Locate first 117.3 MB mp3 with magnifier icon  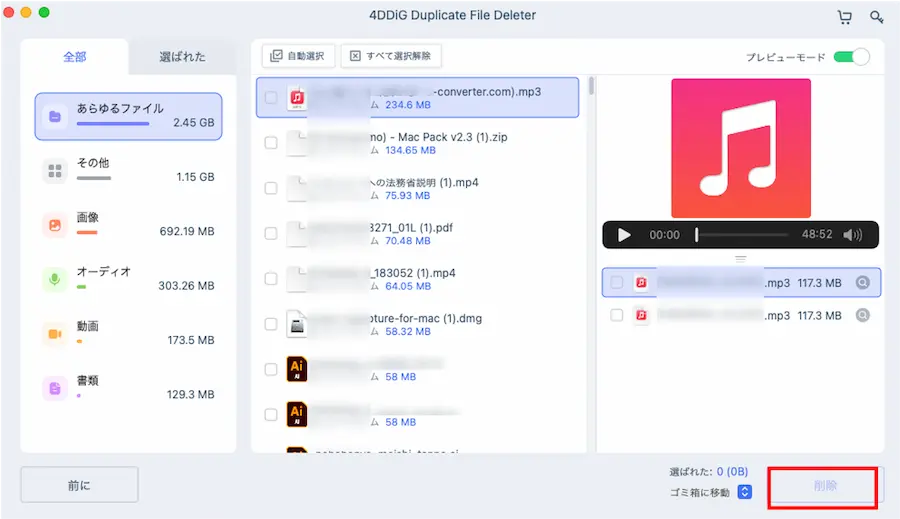coord(863,282)
